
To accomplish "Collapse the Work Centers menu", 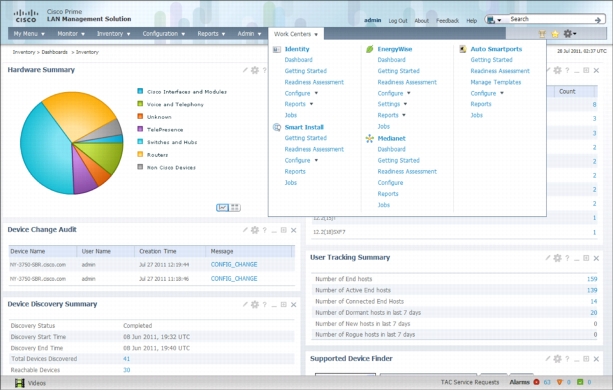I will [296, 34].
